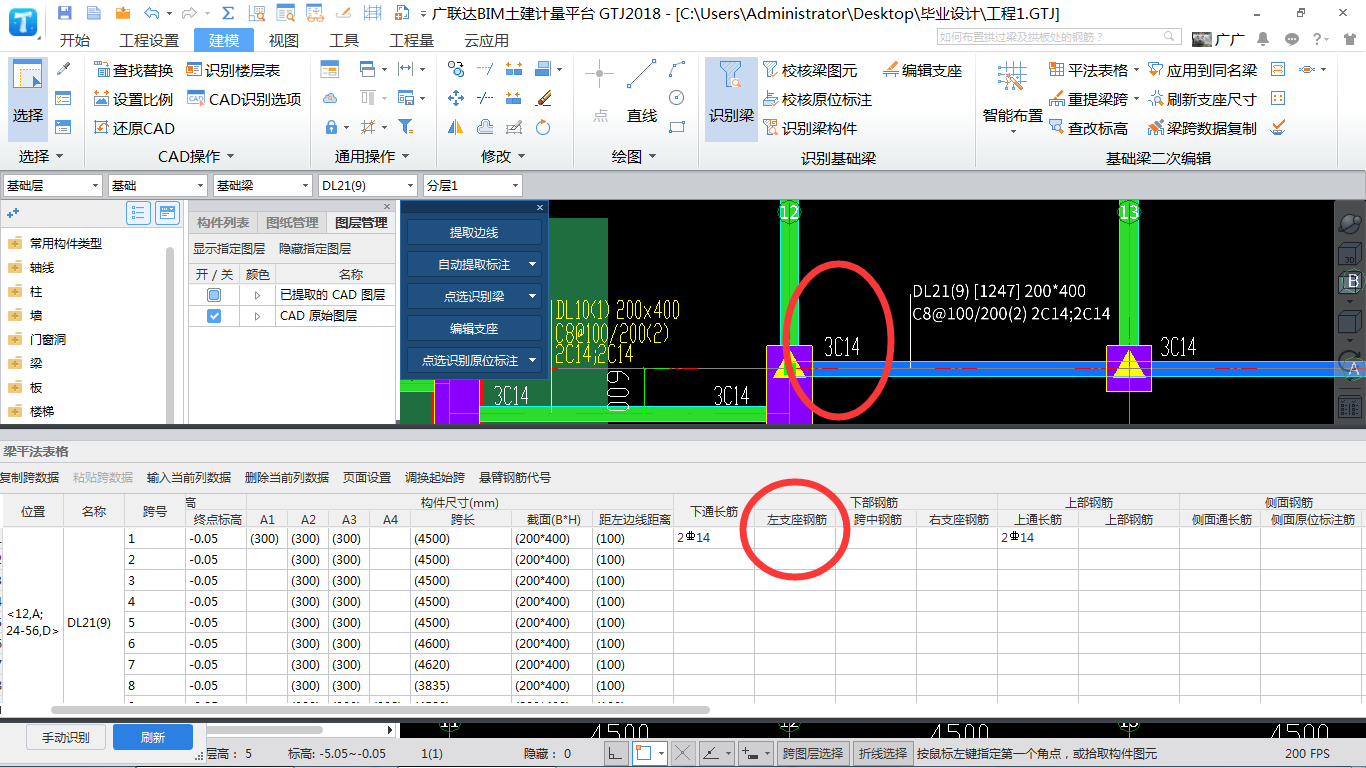Switch to the 构件列表 panel tab
Image resolution: width=1366 pixels, height=768 pixels.
tap(223, 223)
